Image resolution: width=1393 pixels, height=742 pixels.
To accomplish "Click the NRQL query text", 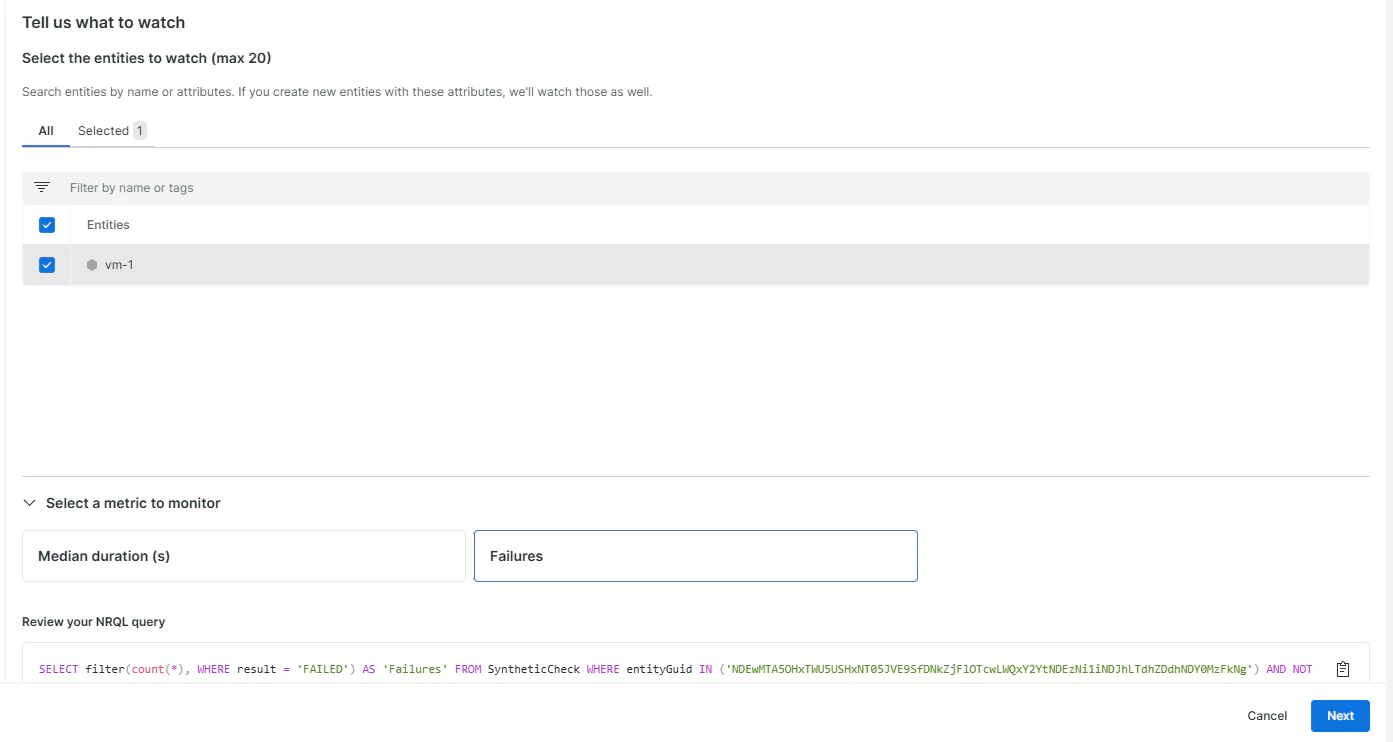I will tap(675, 669).
